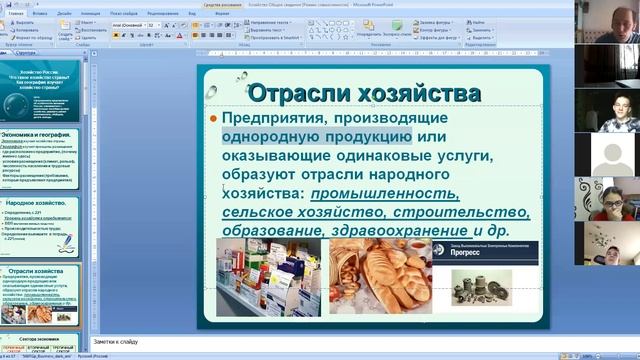Viewport: 640px width, 360px height.
Task: Toggle text shadow formatting
Action: click(149, 36)
